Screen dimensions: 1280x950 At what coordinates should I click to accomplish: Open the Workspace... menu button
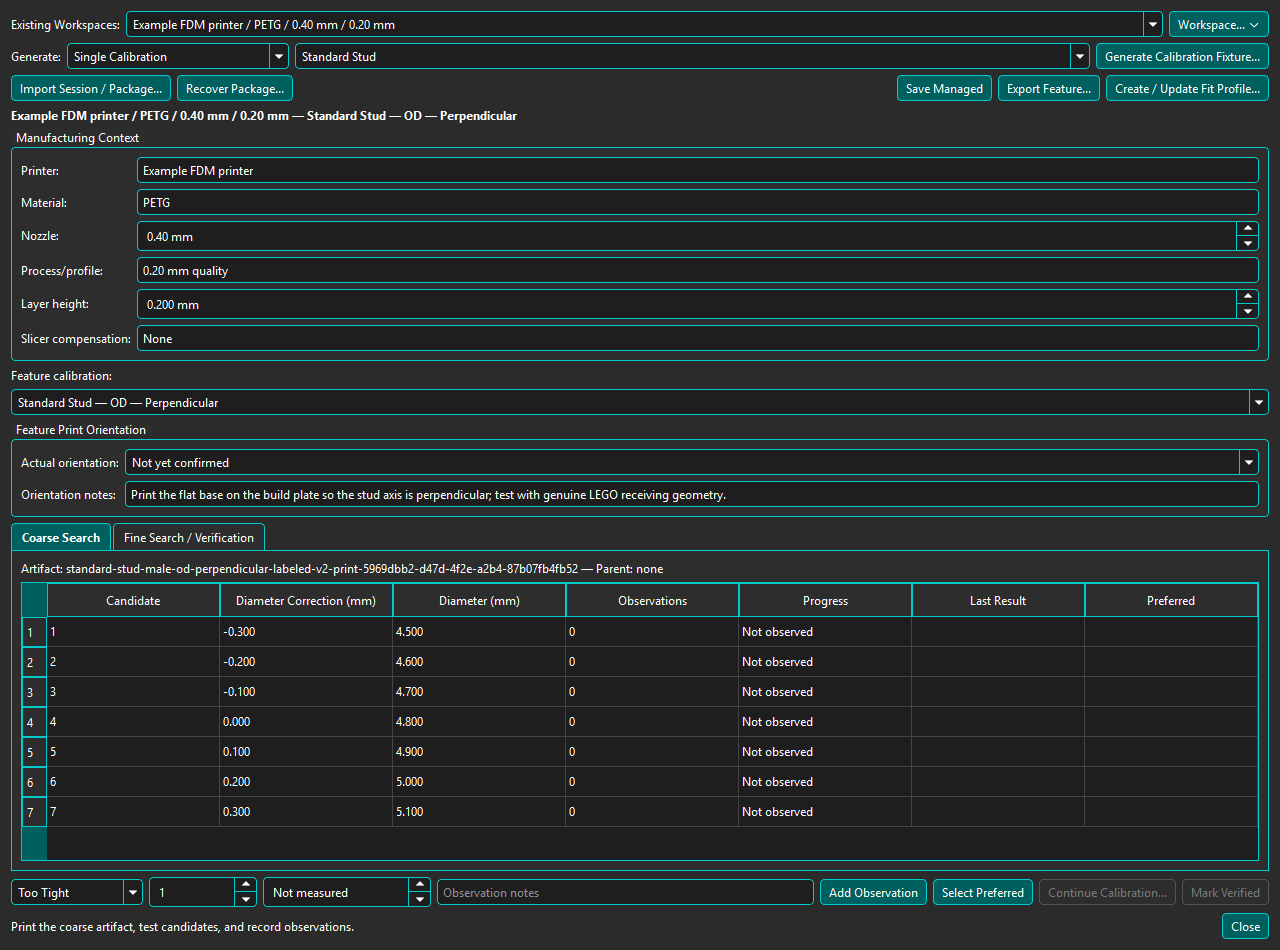(x=1218, y=24)
